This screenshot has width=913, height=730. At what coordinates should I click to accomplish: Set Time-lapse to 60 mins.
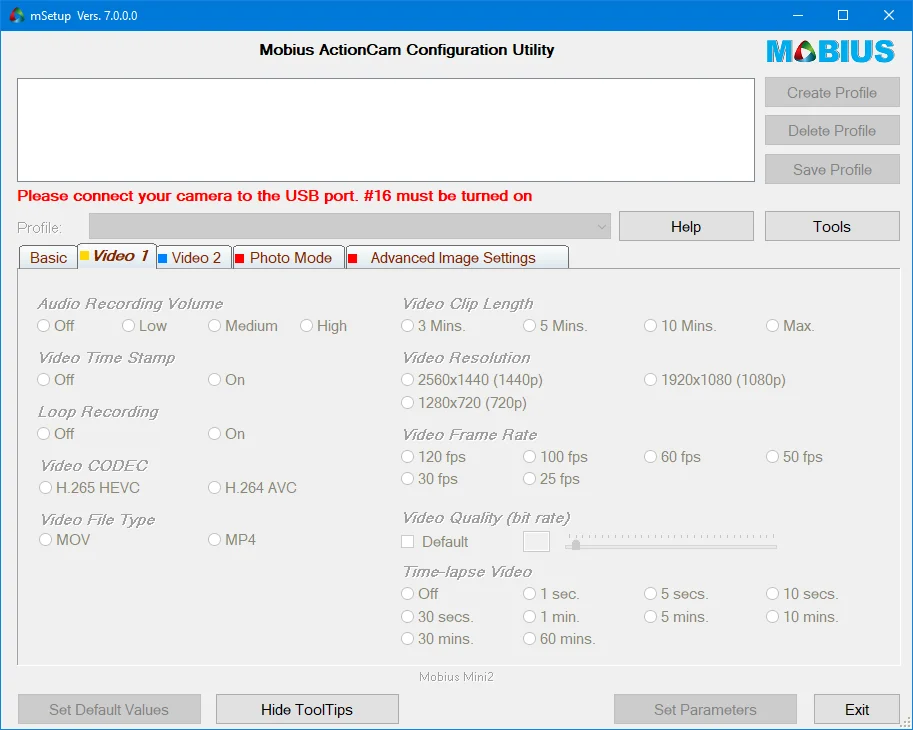(560, 639)
